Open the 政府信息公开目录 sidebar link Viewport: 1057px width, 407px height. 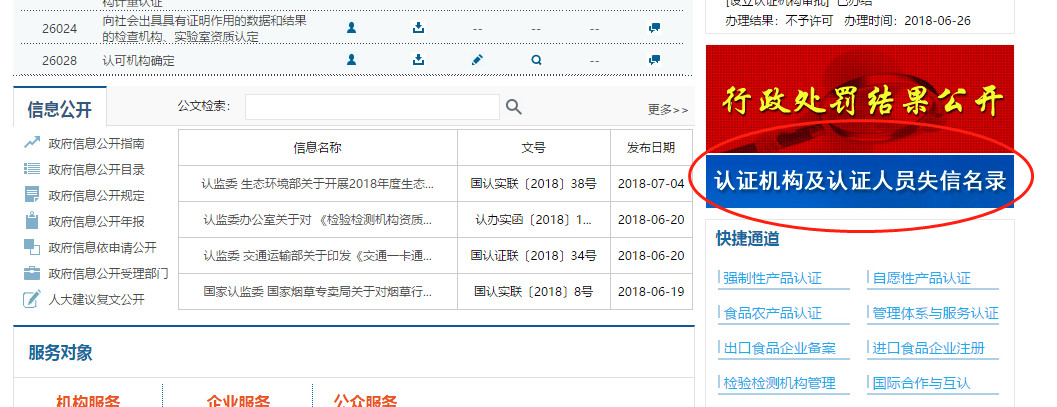tap(96, 169)
